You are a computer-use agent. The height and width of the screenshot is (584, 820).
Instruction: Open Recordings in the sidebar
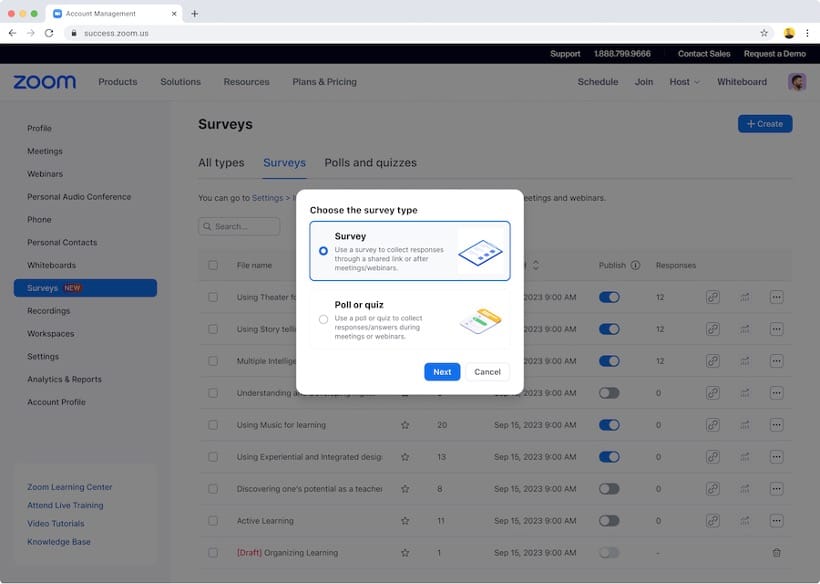click(49, 311)
